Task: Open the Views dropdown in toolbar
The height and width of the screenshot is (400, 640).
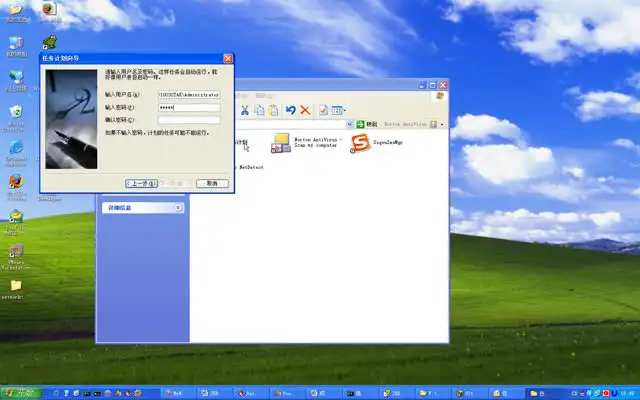Action: click(x=338, y=110)
